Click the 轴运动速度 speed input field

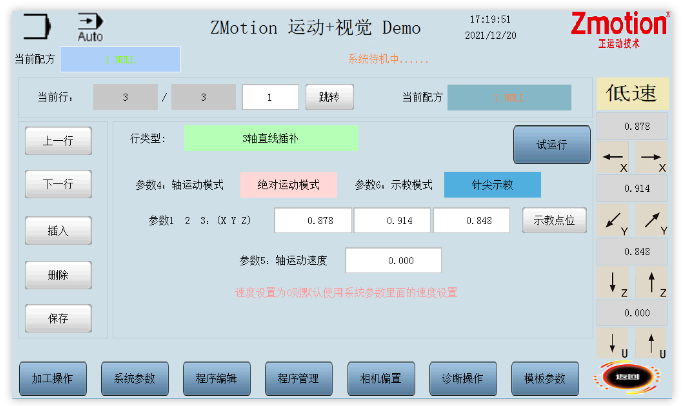[393, 260]
